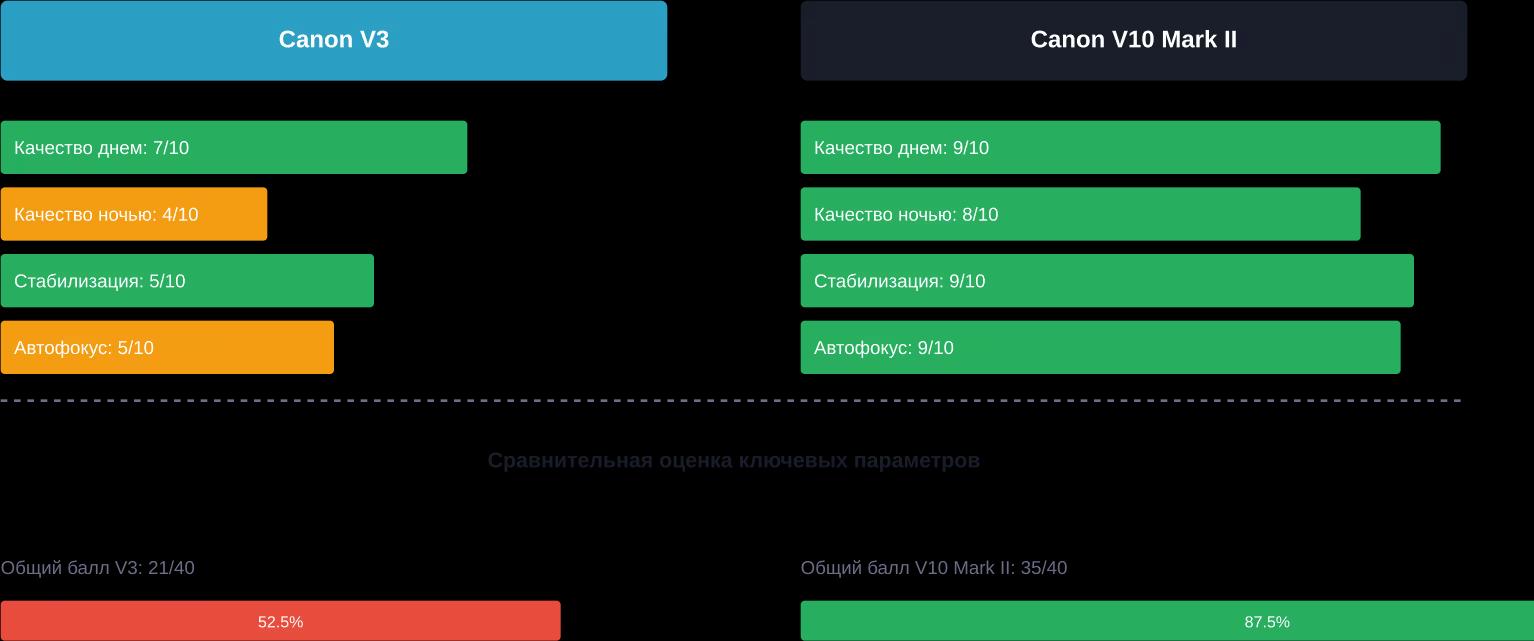Image resolution: width=1534 pixels, height=641 pixels.
Task: Click the 'Canon V3' title text
Action: pyautogui.click(x=333, y=40)
